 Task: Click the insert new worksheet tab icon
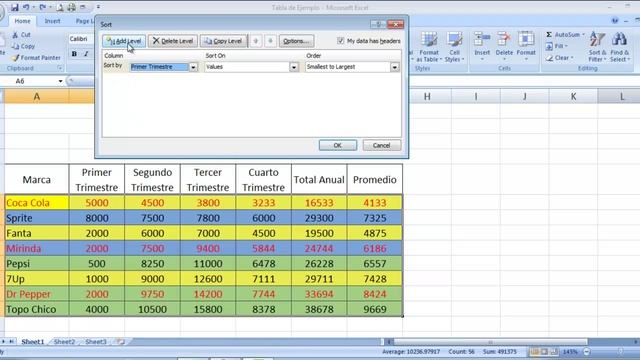click(x=120, y=342)
